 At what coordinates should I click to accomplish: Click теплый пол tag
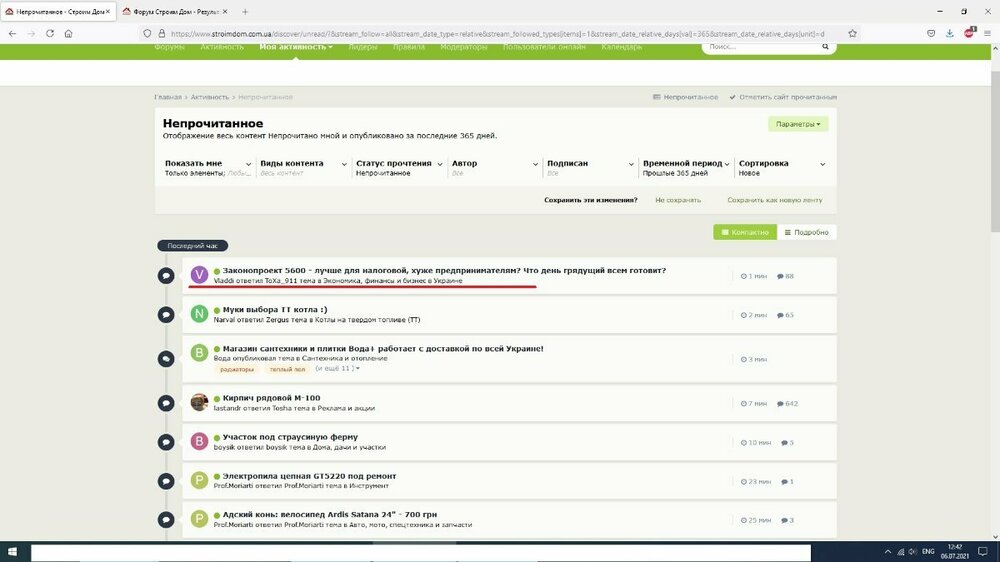pyautogui.click(x=287, y=369)
